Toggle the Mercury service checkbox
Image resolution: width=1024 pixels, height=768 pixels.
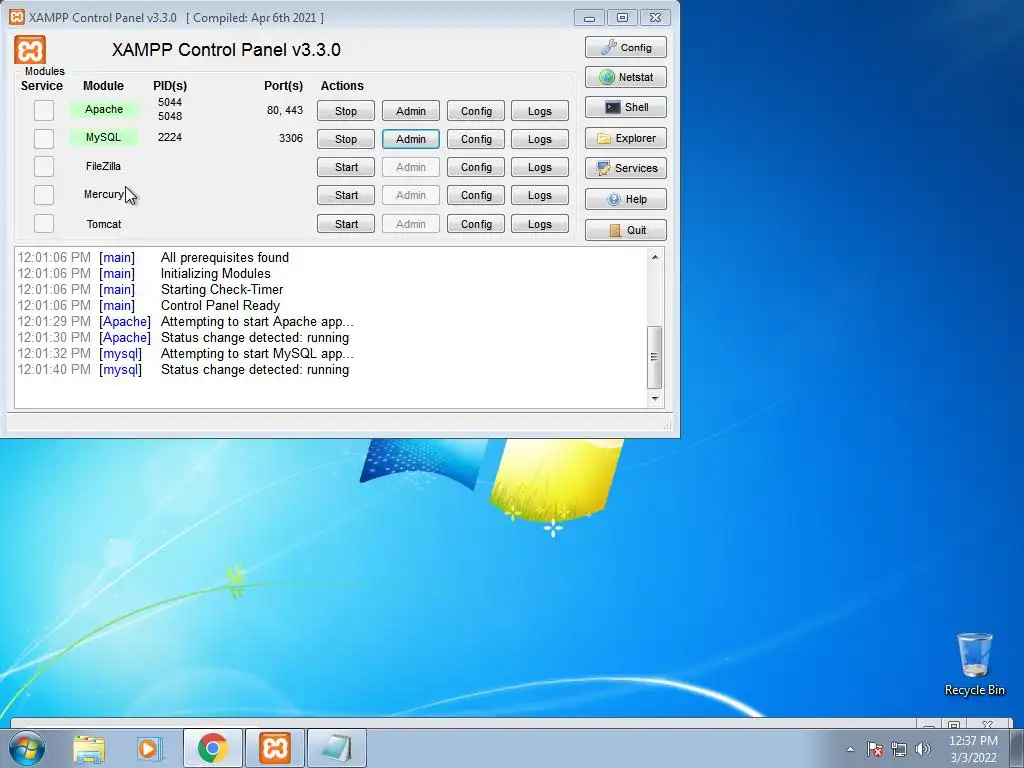44,195
